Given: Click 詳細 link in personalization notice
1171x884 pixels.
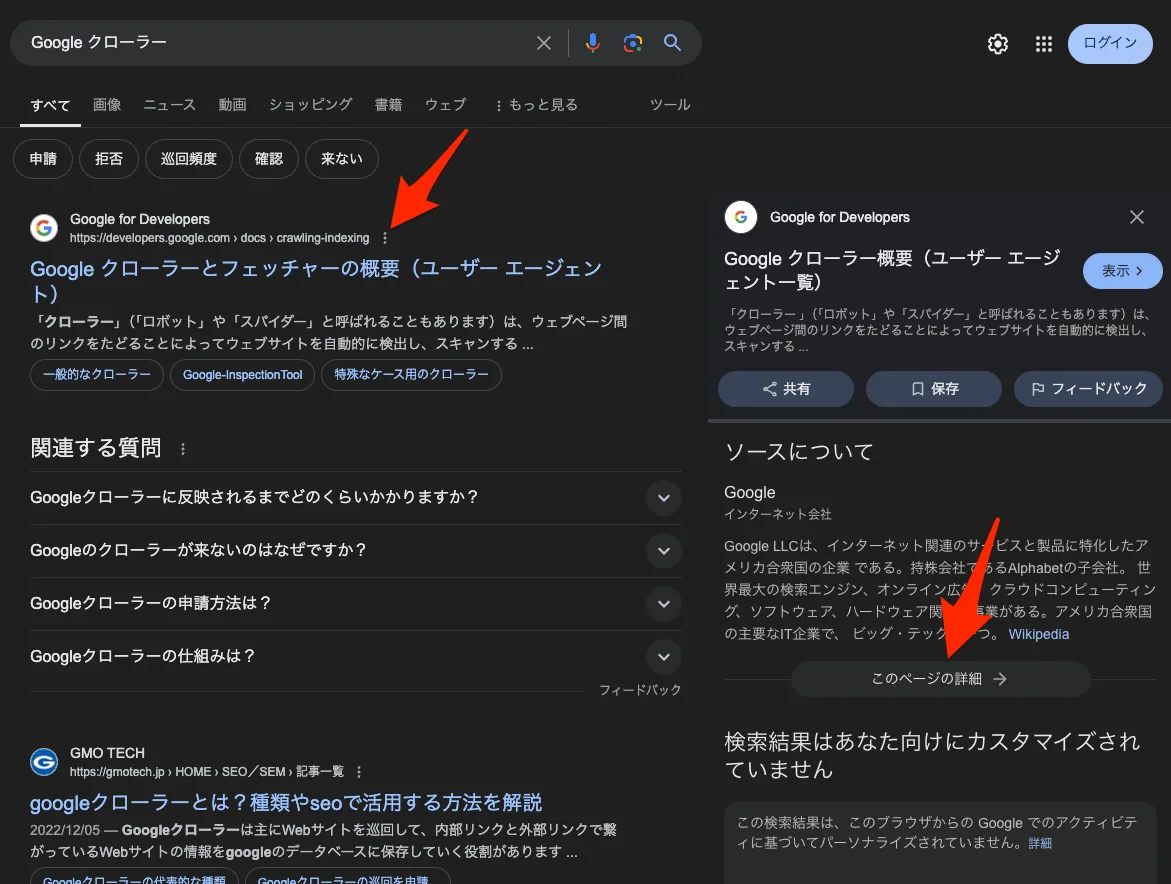Looking at the screenshot, I should [1040, 844].
